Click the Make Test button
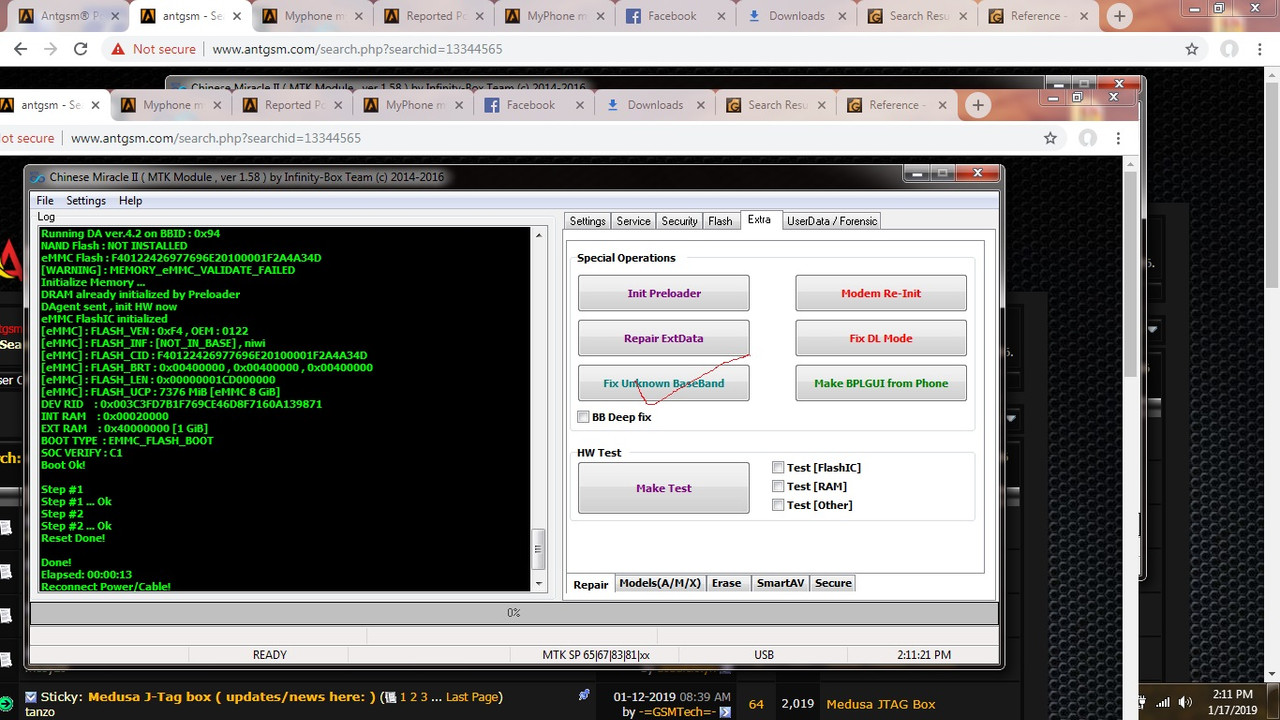The width and height of the screenshot is (1280, 720). pos(664,488)
